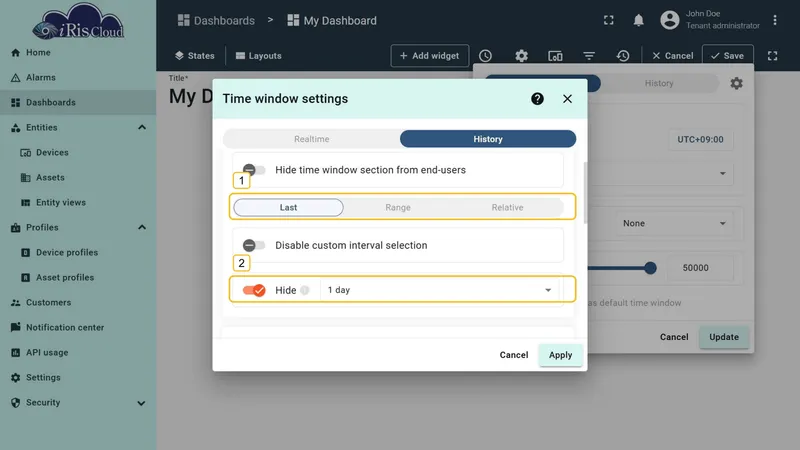800x450 pixels.
Task: Click Cancel in Time window settings dialog
Action: coord(513,355)
